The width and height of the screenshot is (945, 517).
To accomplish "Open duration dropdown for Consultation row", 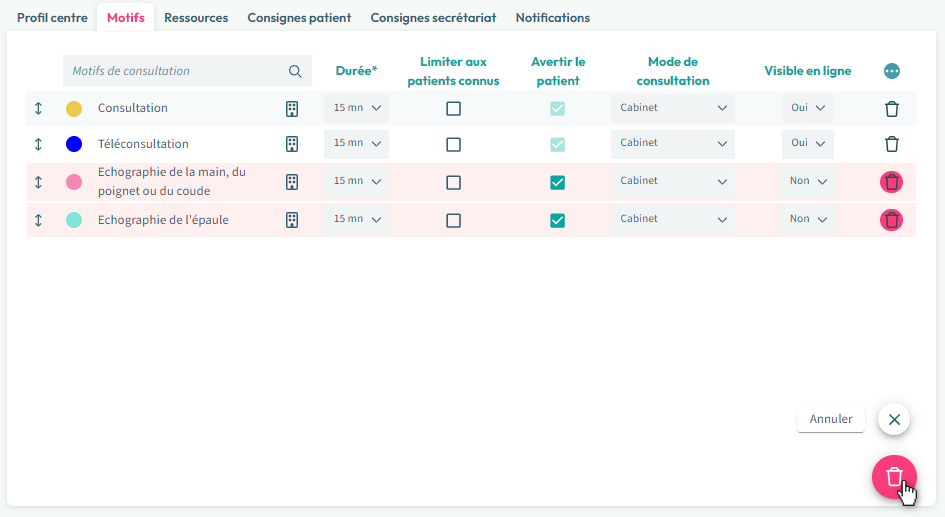I will pos(357,108).
